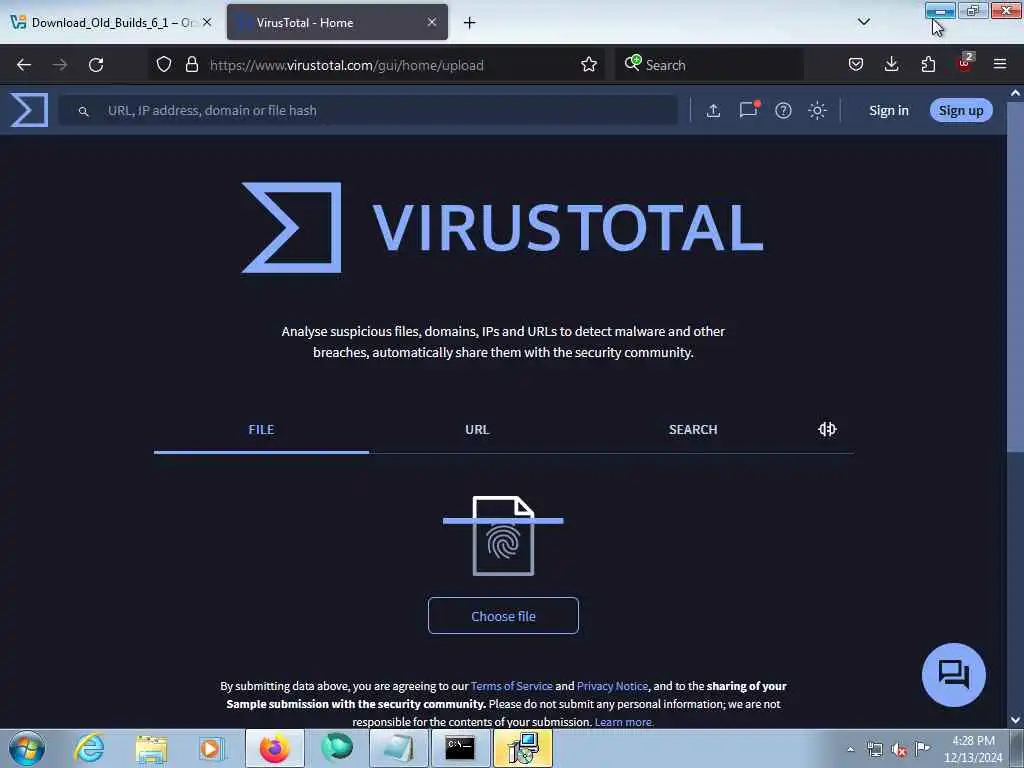Expand the list all tabs chevron

click(x=863, y=22)
